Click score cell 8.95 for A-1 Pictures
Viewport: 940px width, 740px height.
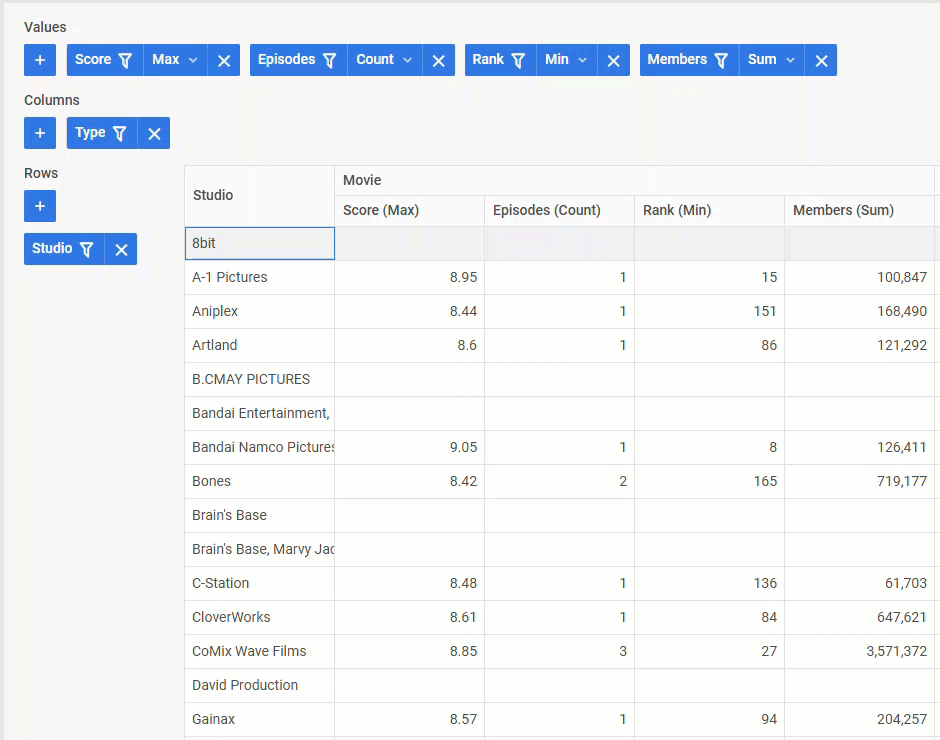click(409, 278)
